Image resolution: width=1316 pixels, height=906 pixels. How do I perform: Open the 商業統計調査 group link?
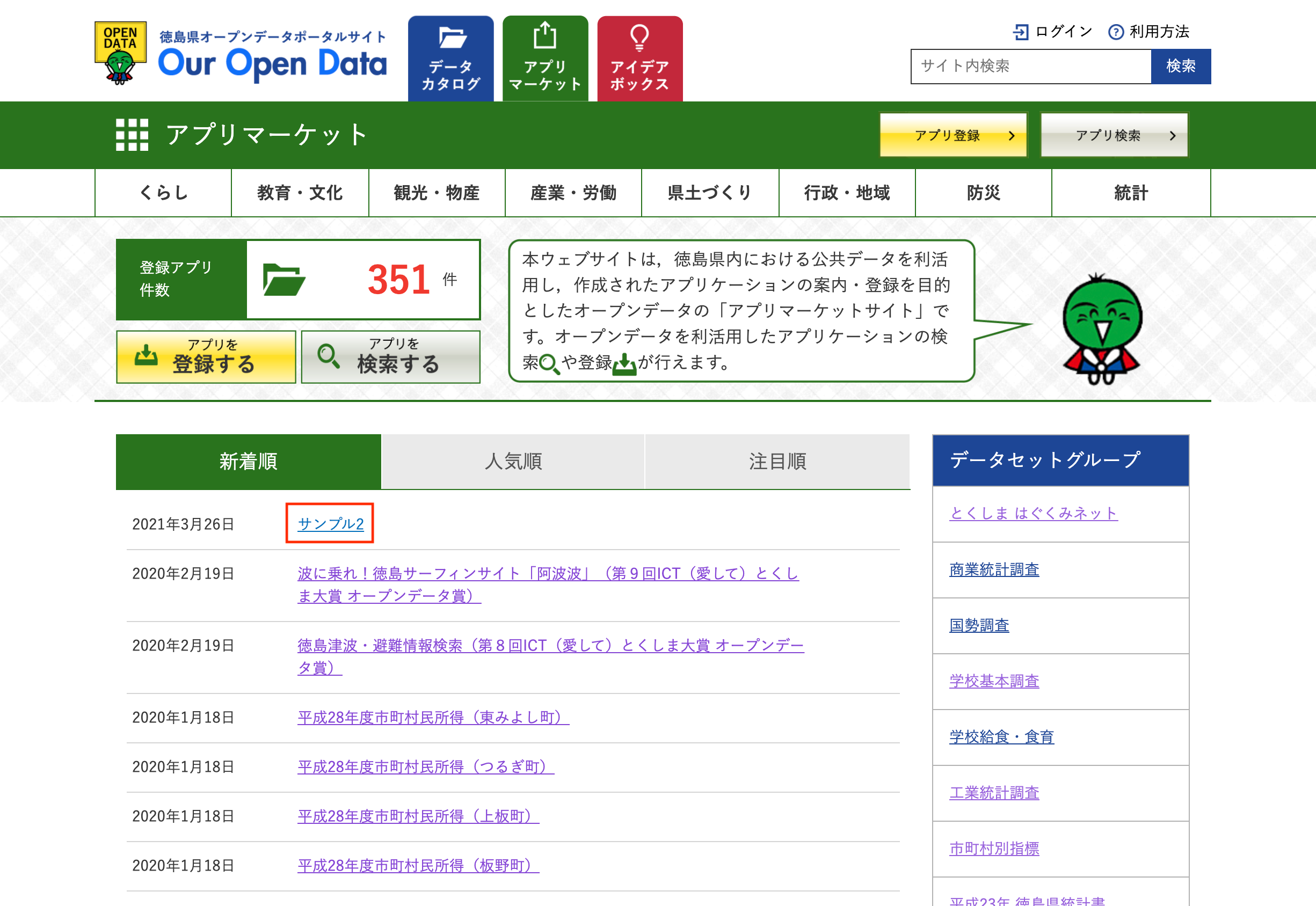[994, 569]
